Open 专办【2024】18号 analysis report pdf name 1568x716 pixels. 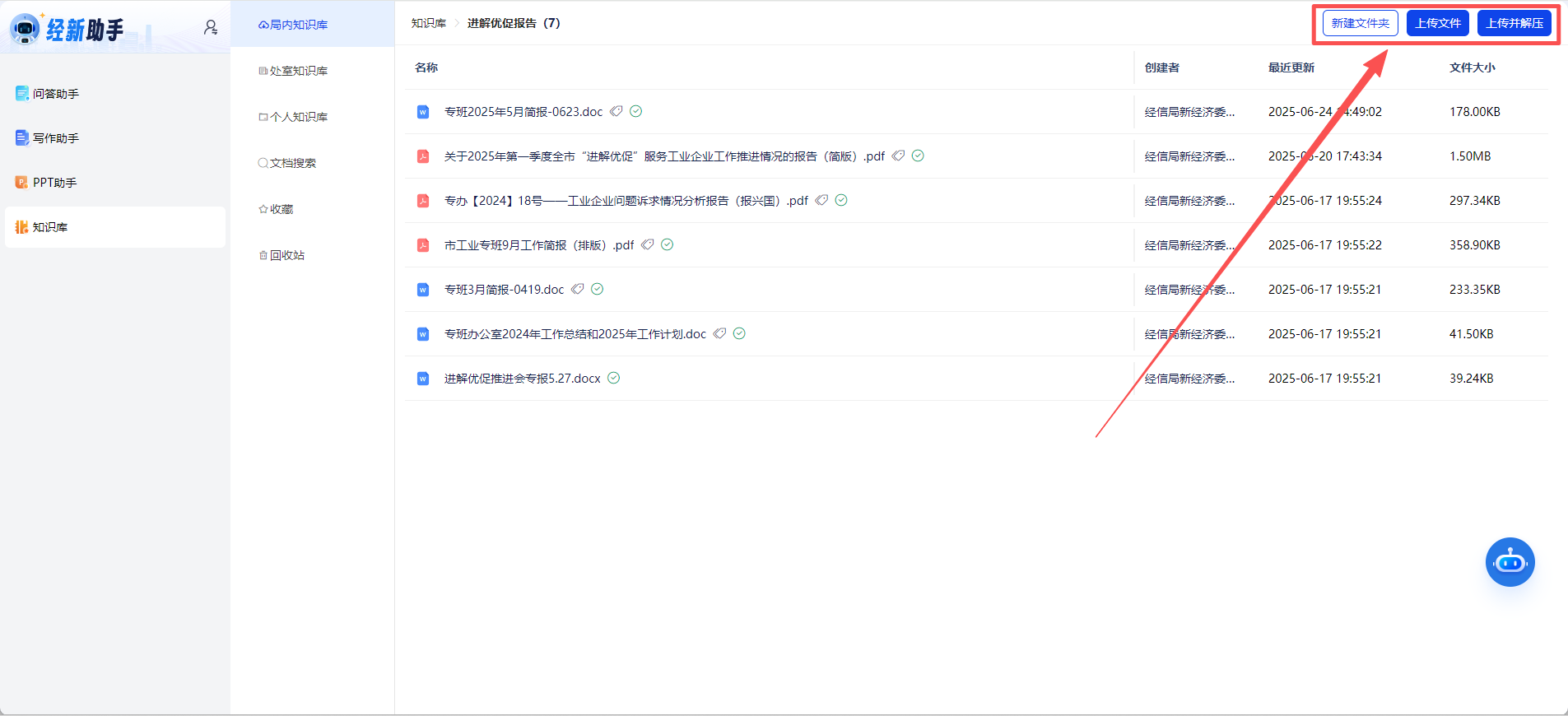(x=626, y=201)
